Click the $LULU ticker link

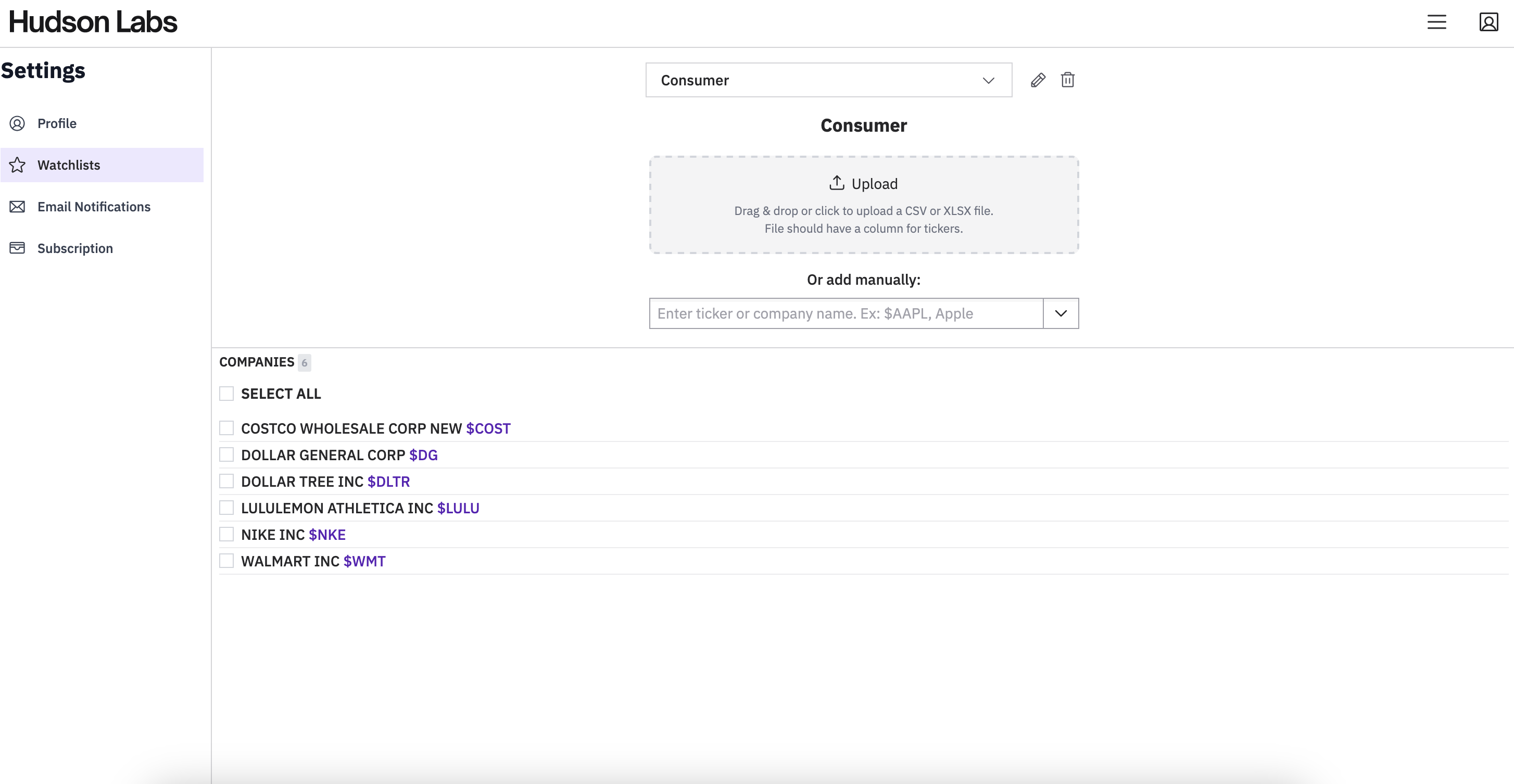(x=458, y=509)
